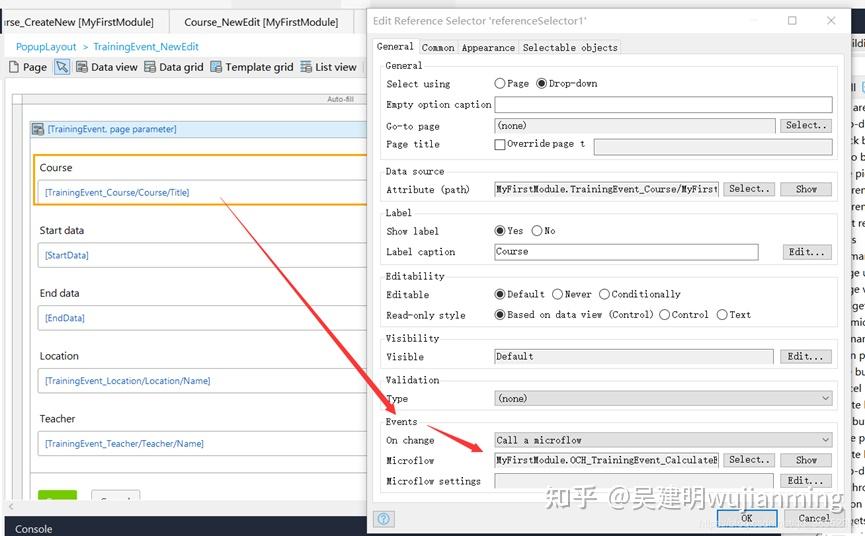Open the On change event dropdown
The image size is (865, 536).
click(663, 440)
